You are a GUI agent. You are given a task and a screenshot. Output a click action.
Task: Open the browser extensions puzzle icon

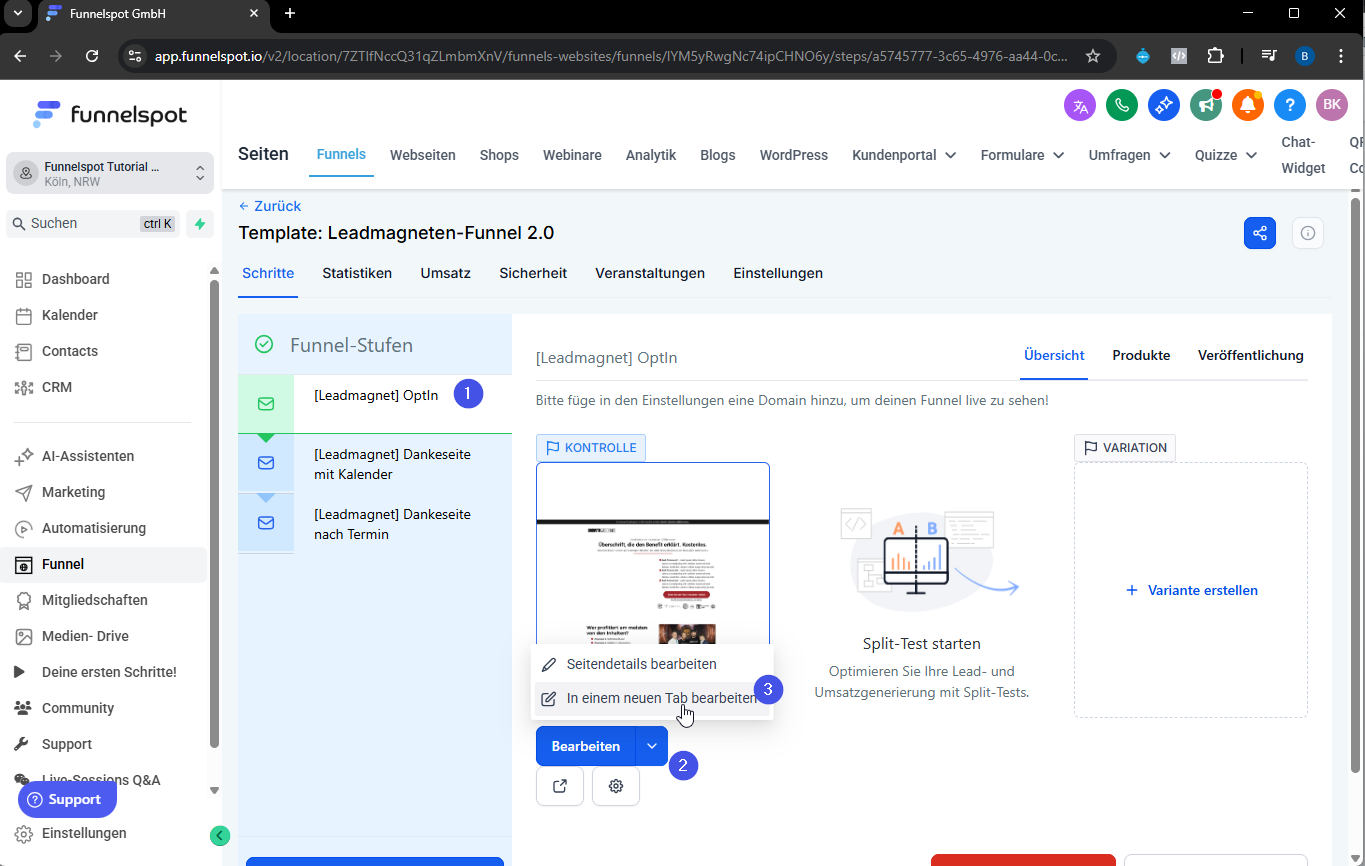pos(1215,56)
